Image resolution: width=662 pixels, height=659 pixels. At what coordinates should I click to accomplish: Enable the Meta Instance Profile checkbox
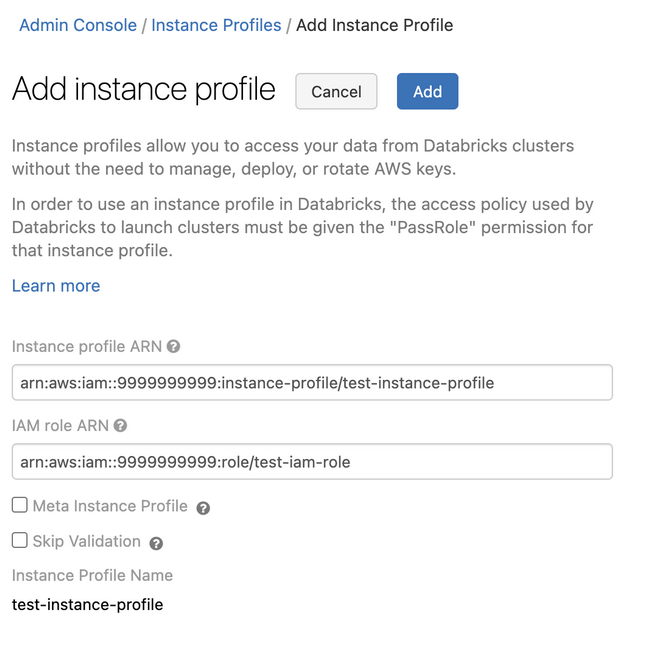tap(20, 506)
